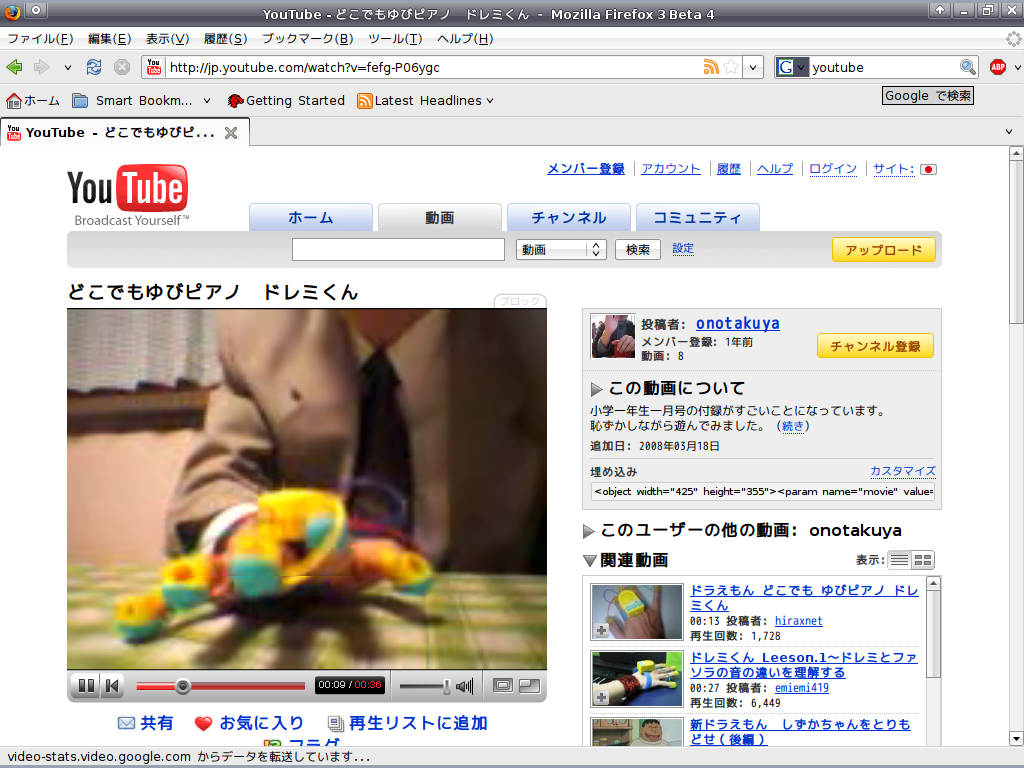The width and height of the screenshot is (1024, 768).
Task: Click the heart icon for お気に入り
Action: pos(204,723)
